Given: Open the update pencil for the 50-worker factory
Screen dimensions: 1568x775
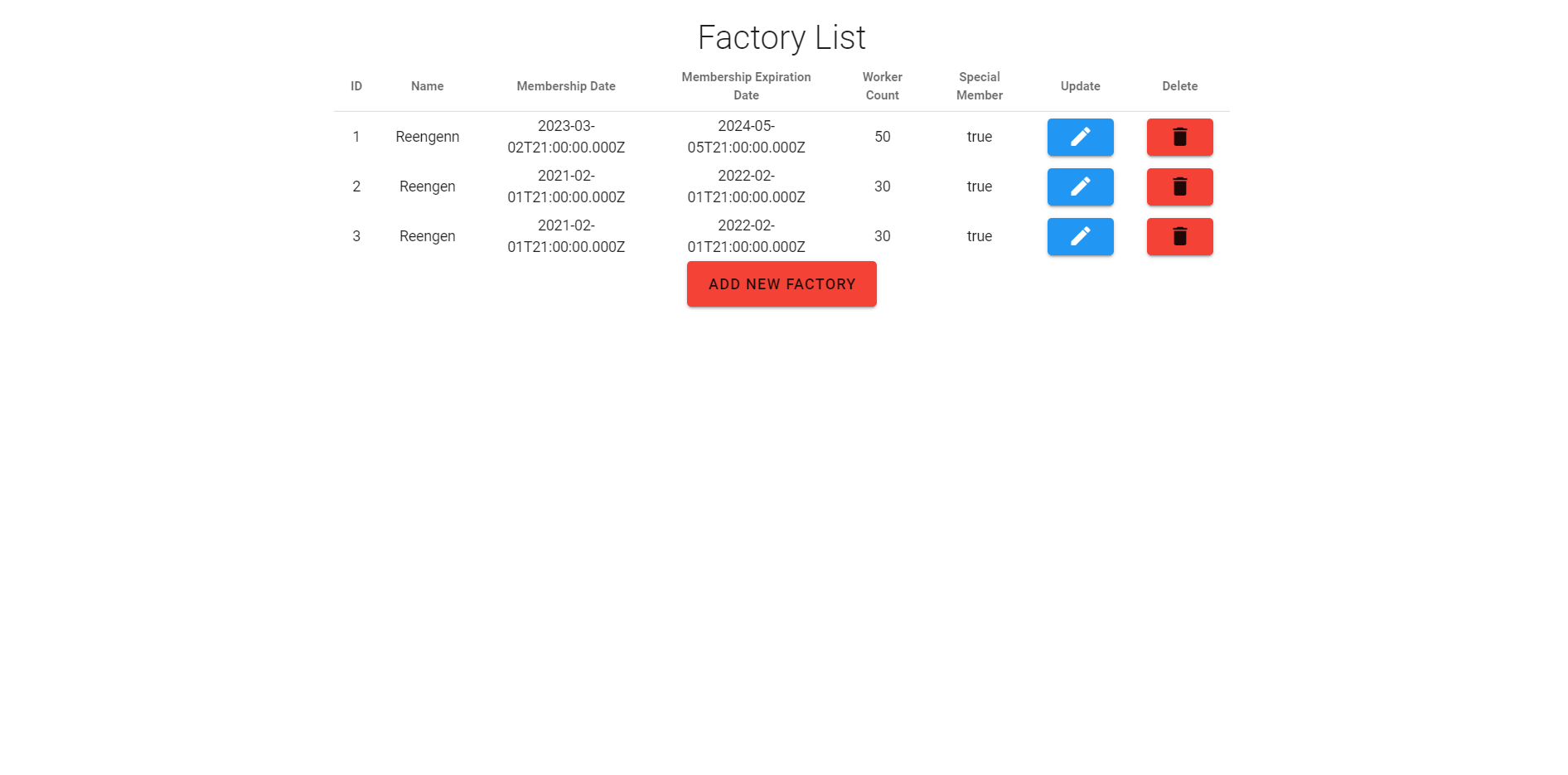Looking at the screenshot, I should pyautogui.click(x=1080, y=137).
